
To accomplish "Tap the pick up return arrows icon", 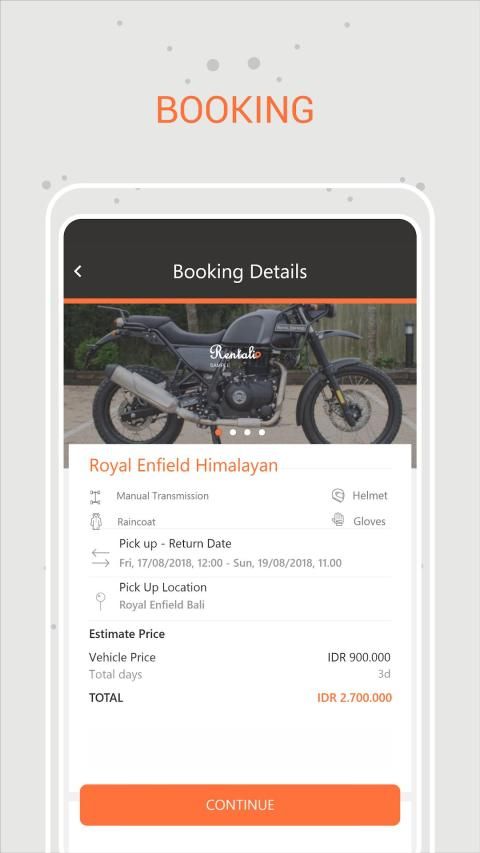I will tap(101, 558).
